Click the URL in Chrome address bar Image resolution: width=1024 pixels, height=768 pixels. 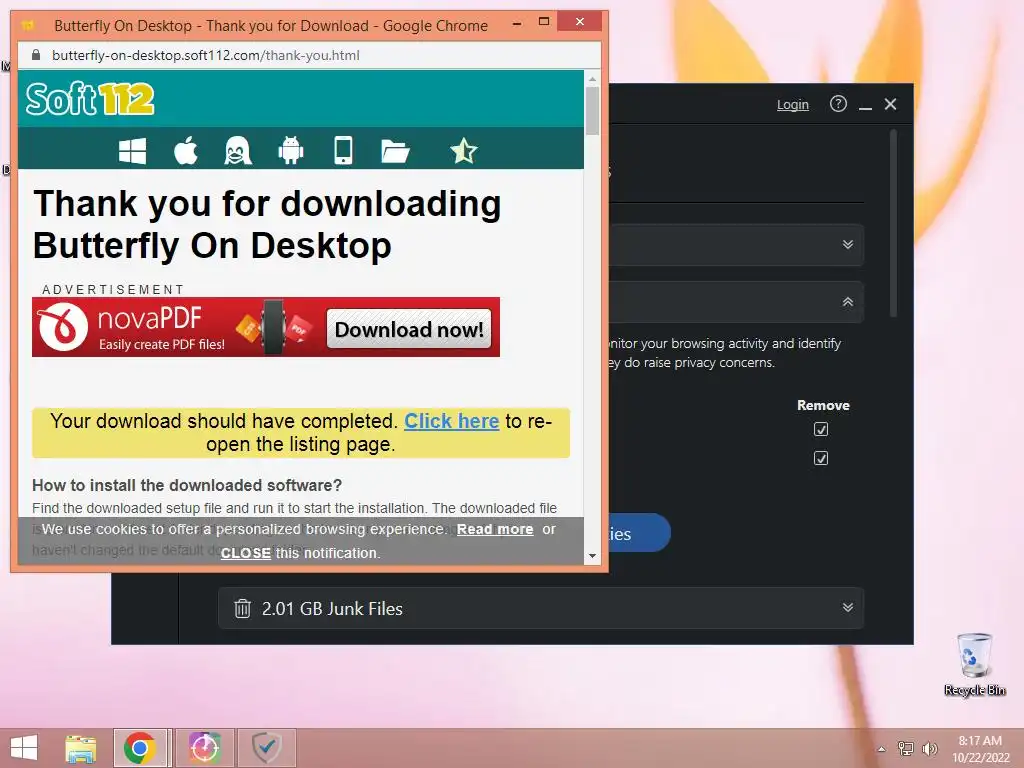click(x=206, y=56)
